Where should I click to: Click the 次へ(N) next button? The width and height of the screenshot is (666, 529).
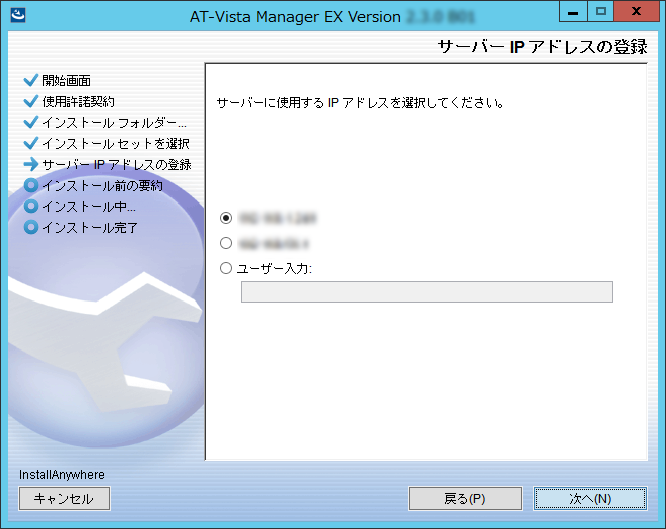590,498
